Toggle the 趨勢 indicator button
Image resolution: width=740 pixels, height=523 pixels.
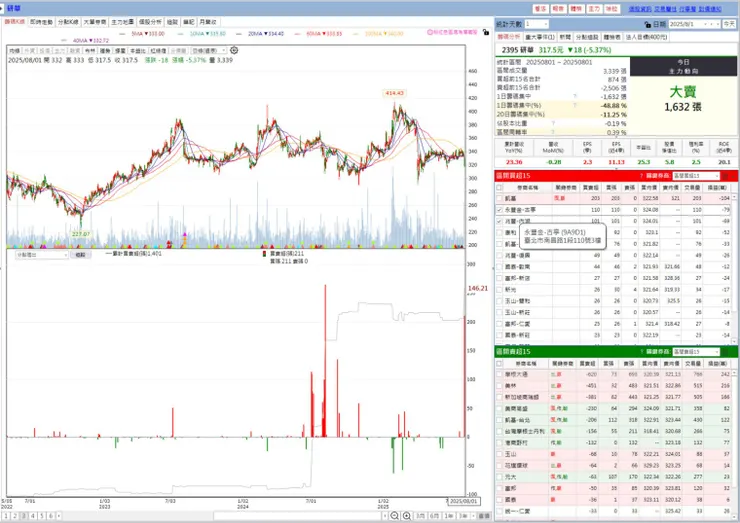[105, 51]
